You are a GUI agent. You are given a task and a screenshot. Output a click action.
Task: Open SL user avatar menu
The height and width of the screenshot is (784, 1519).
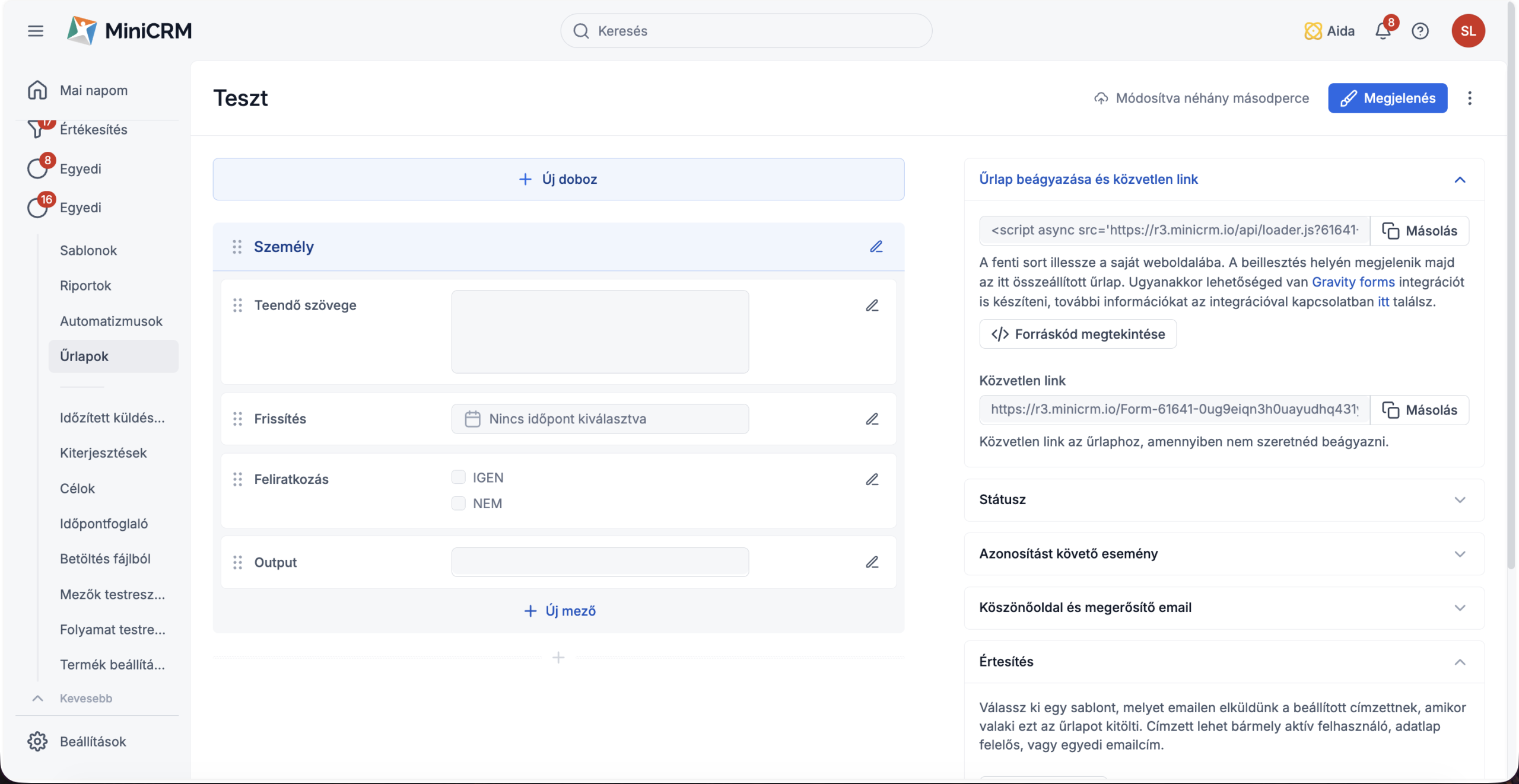point(1468,31)
